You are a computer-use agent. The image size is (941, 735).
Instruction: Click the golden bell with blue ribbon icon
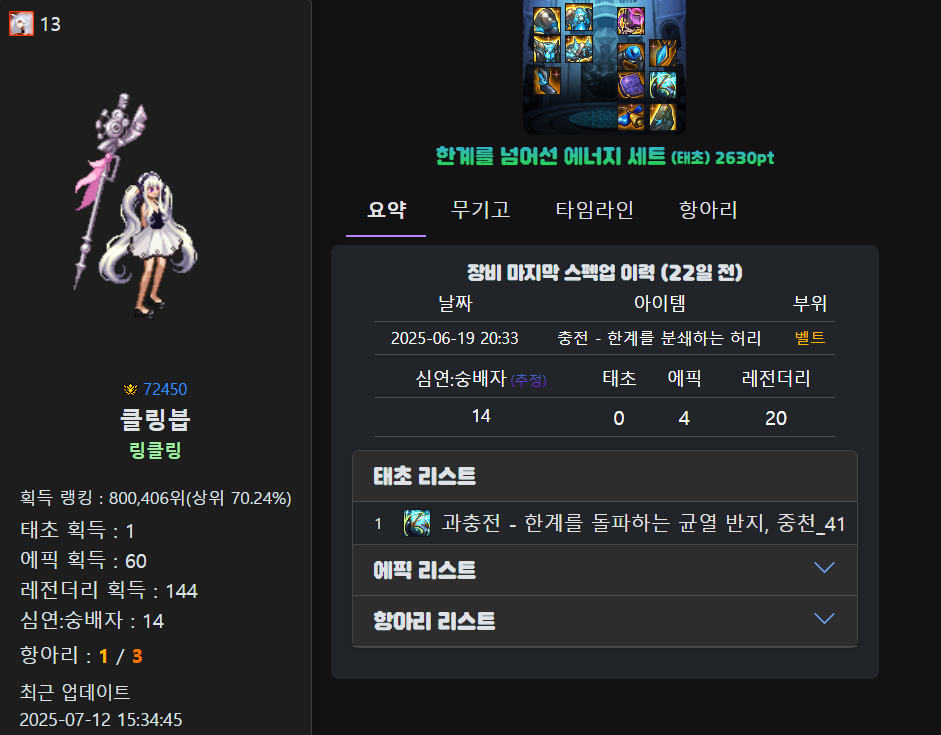[x=631, y=117]
